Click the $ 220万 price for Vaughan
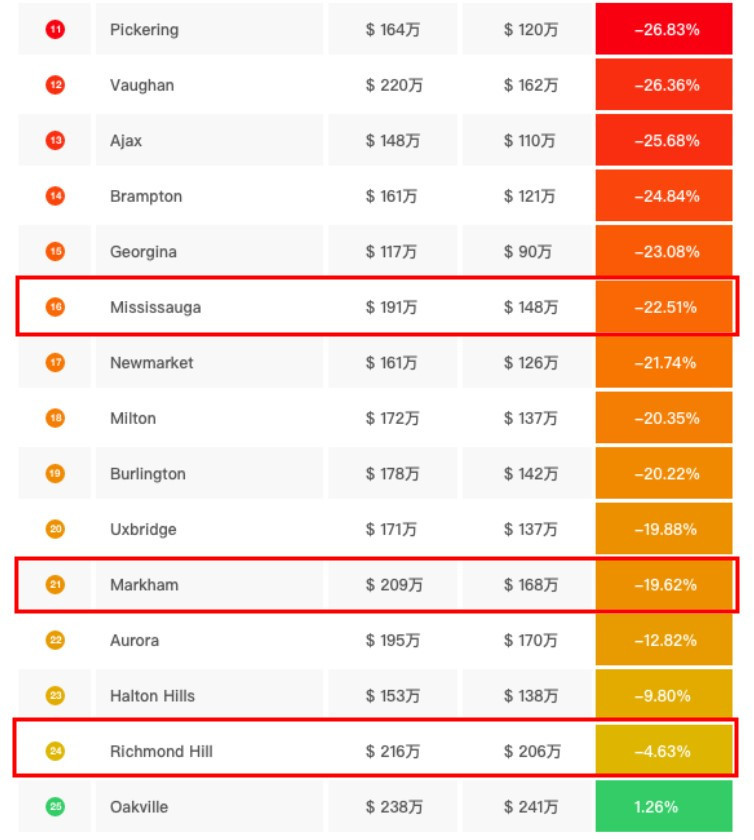Viewport: 754px width, 840px height. (x=393, y=86)
